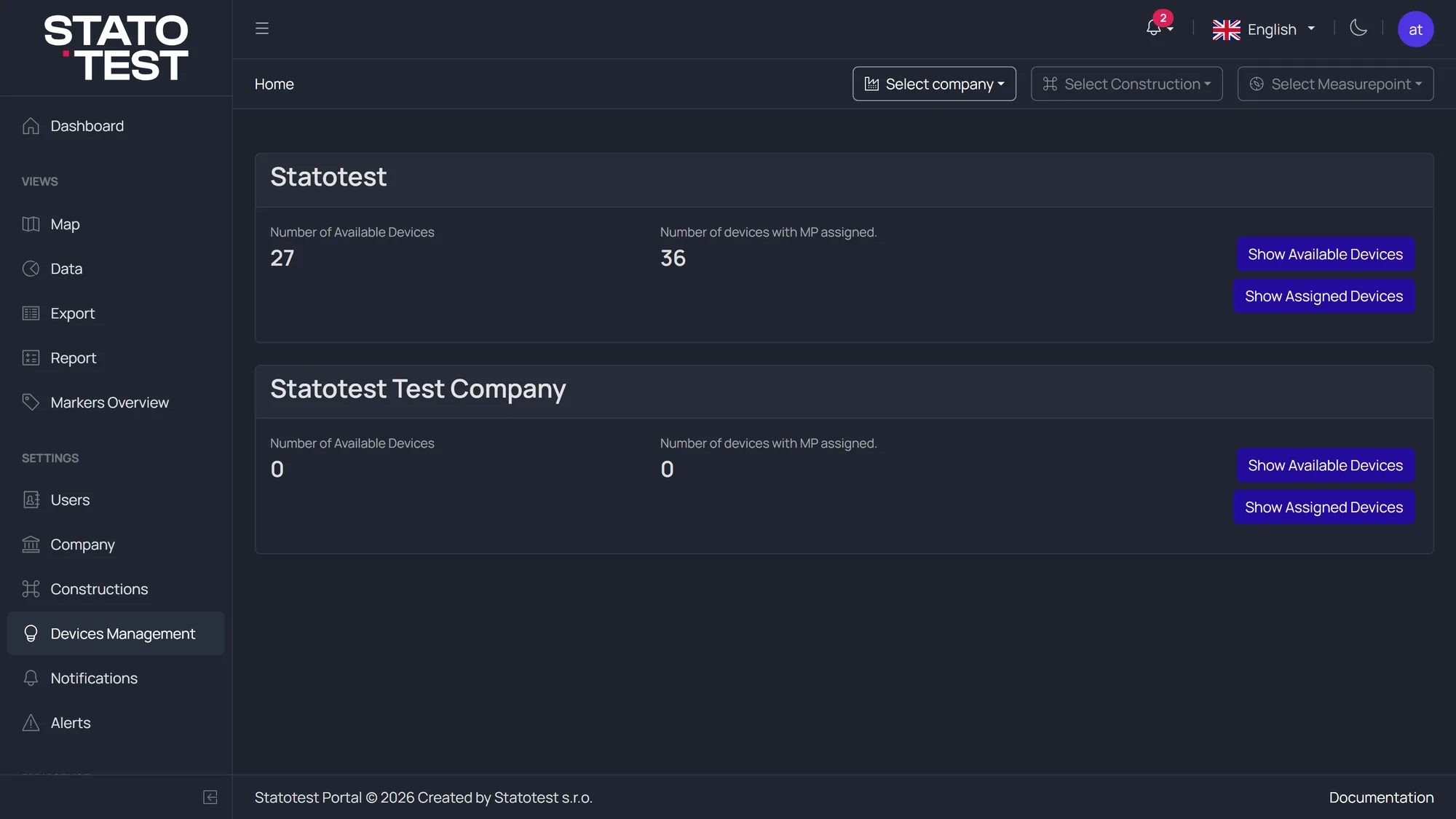Click the footer copyright text
This screenshot has height=819, width=1456.
click(424, 797)
